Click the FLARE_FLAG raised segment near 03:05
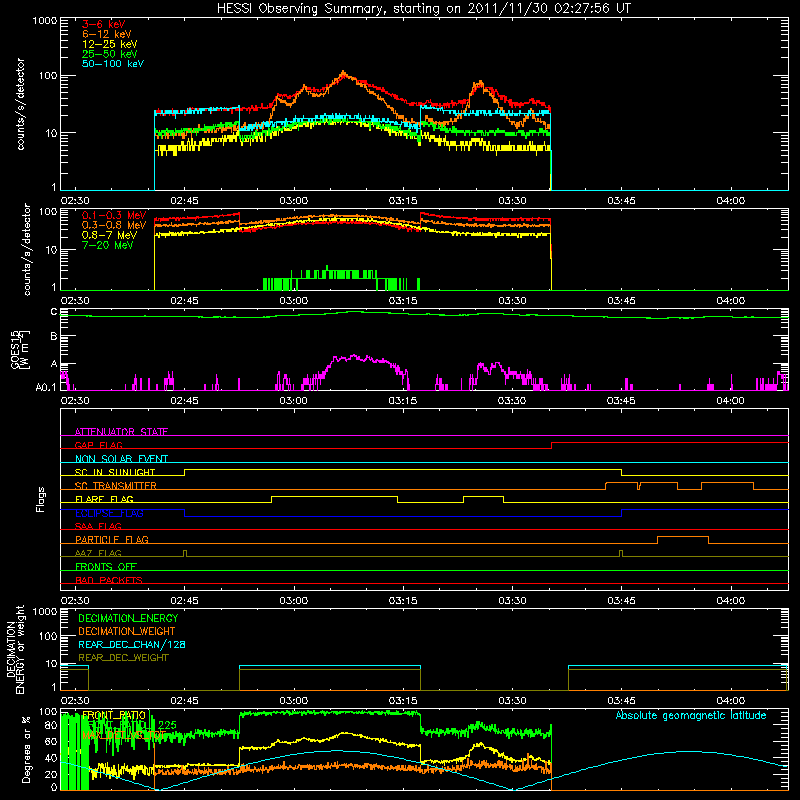This screenshot has height=800, width=800. pos(334,496)
